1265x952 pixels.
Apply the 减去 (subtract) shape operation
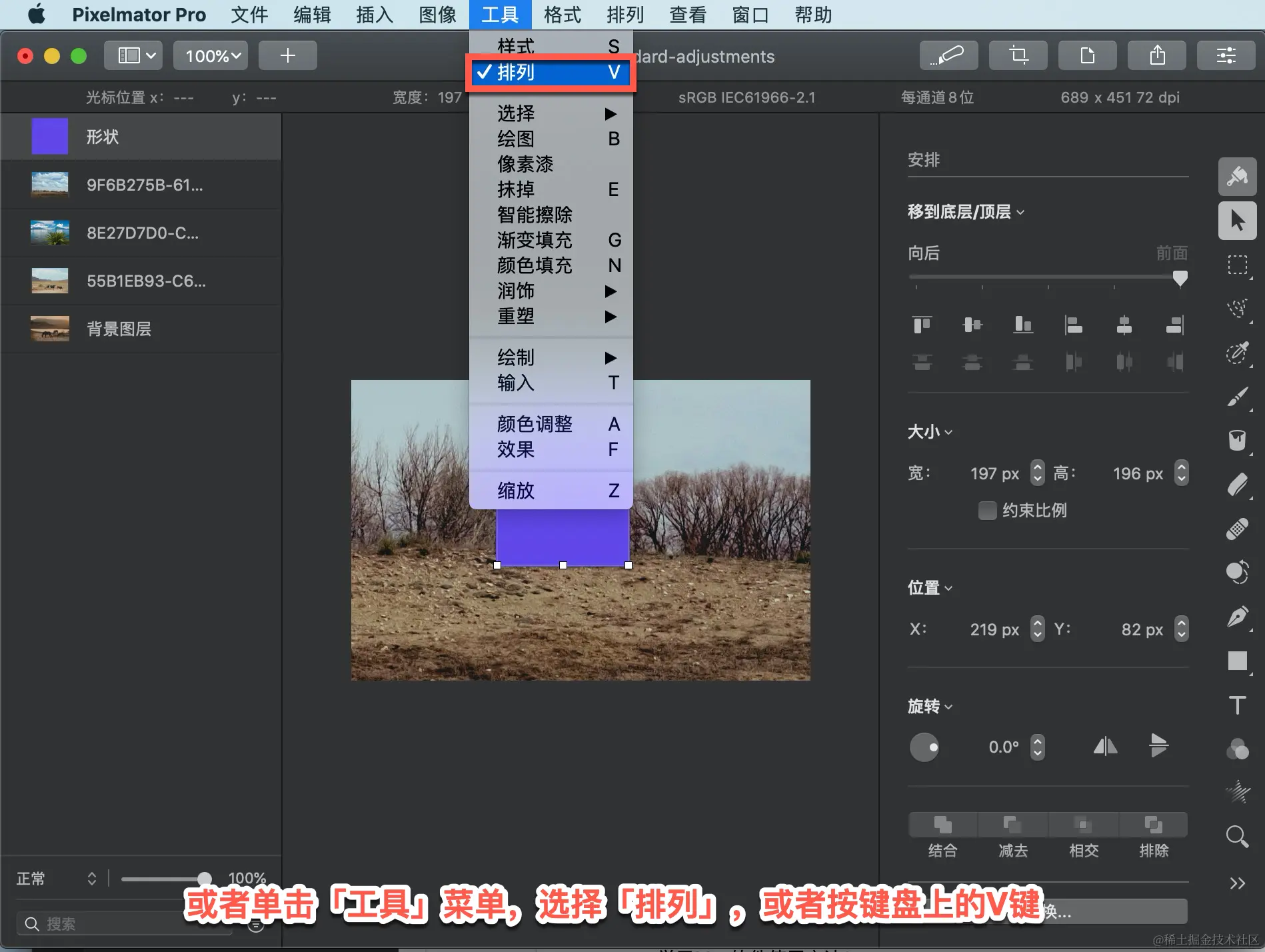point(1013,825)
